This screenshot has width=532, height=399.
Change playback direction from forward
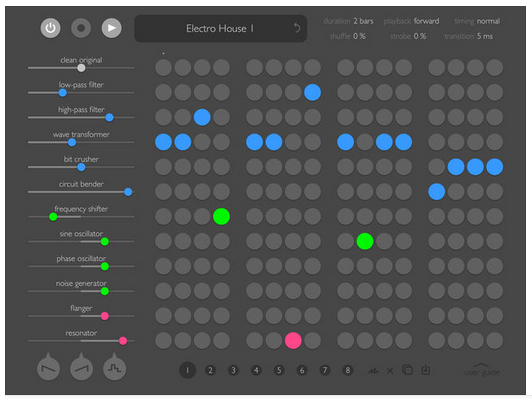(x=426, y=21)
